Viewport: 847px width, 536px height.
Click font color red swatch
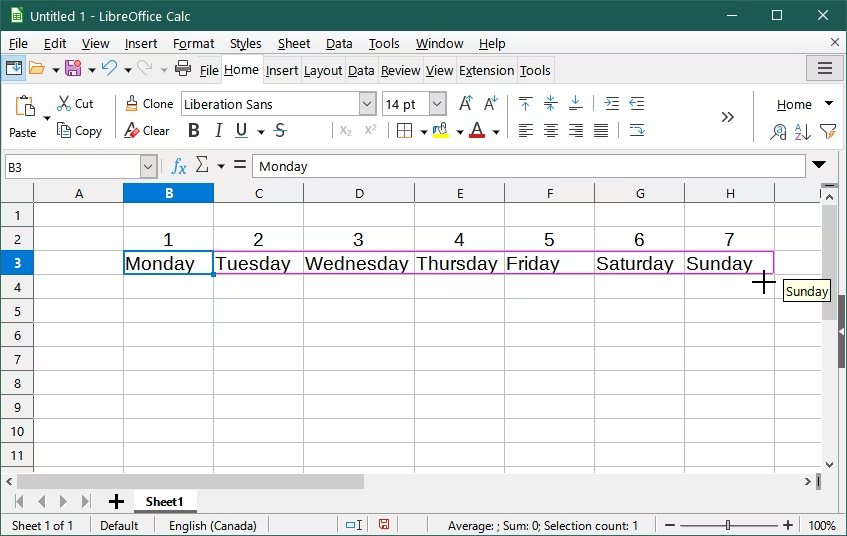pos(477,130)
